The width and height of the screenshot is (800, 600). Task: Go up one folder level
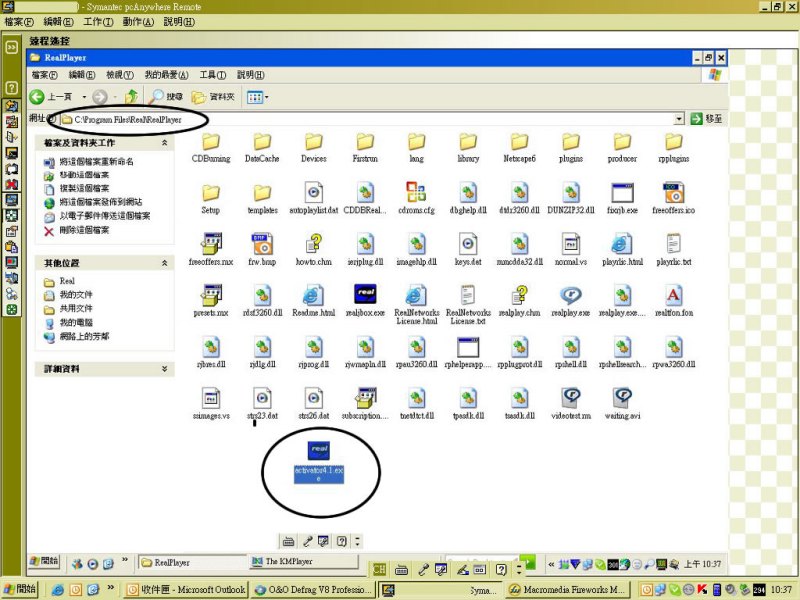pos(132,96)
